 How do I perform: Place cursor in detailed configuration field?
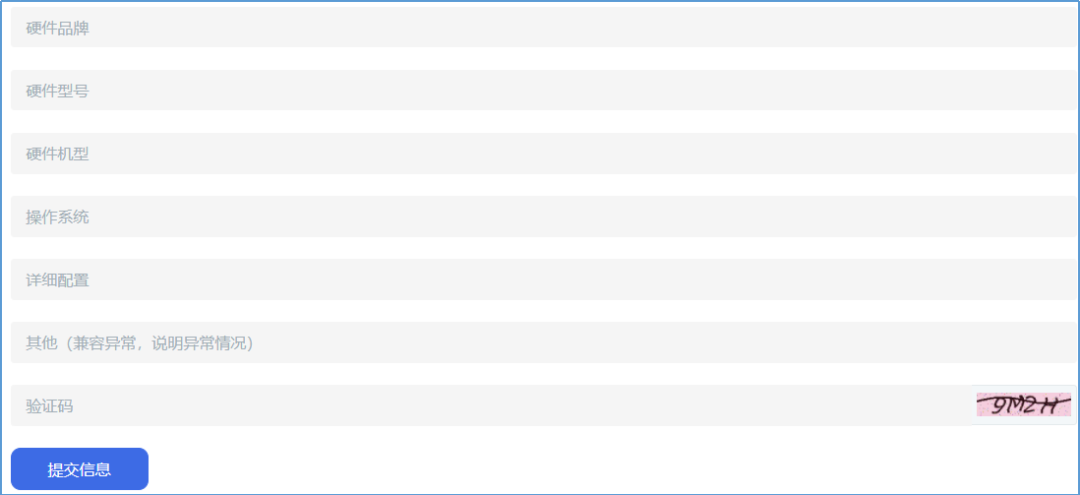tap(540, 280)
